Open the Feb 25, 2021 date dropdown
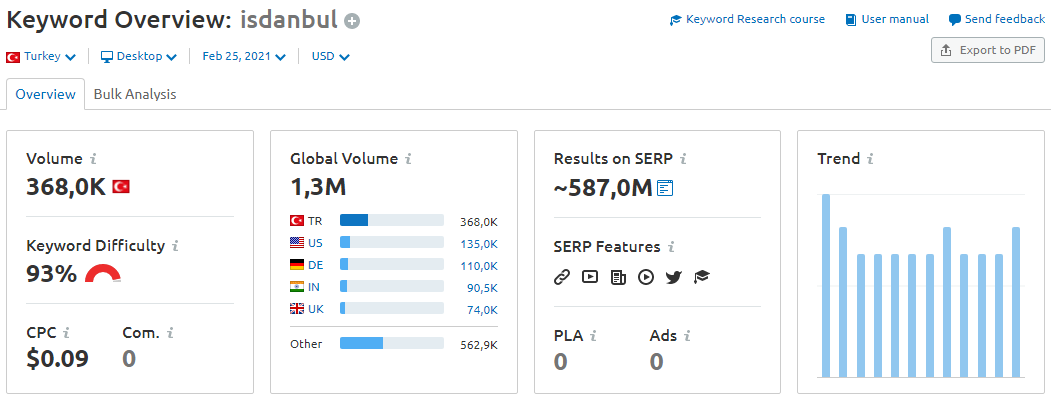The image size is (1051, 401). pyautogui.click(x=244, y=56)
